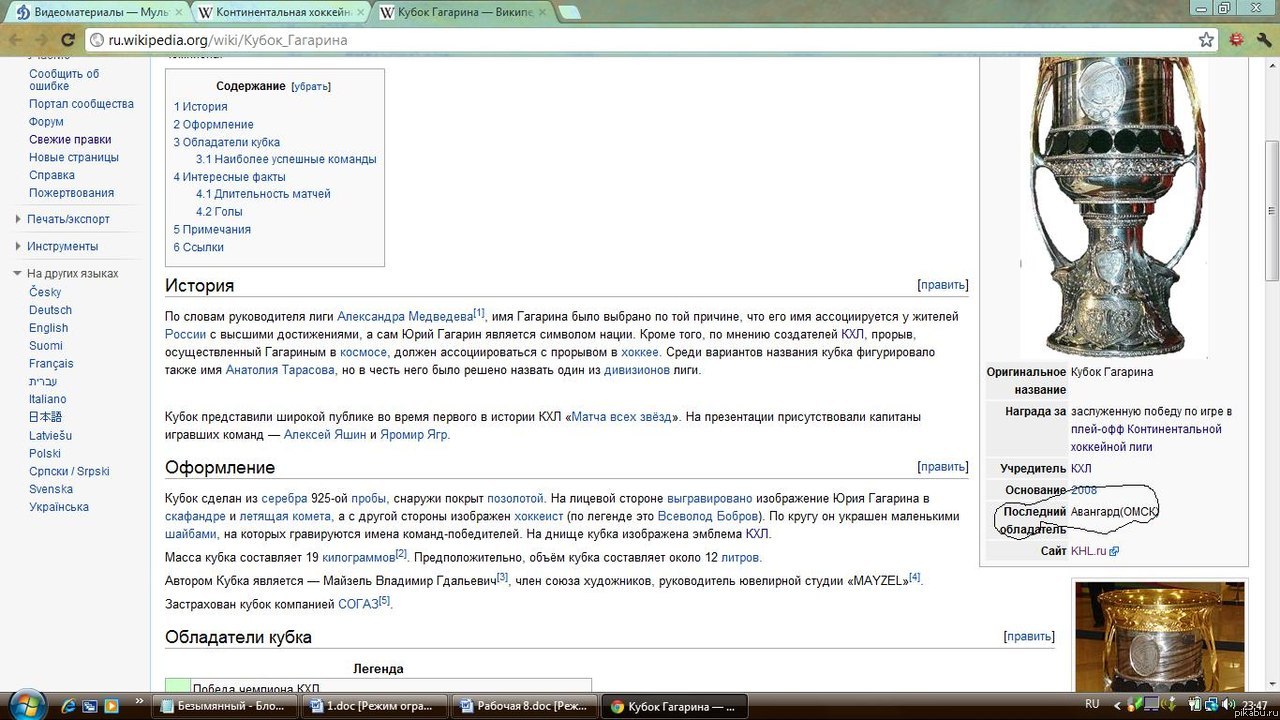This screenshot has height=720, width=1280.
Task: Edit the Обладатели кубка section via править
Action: click(1028, 636)
